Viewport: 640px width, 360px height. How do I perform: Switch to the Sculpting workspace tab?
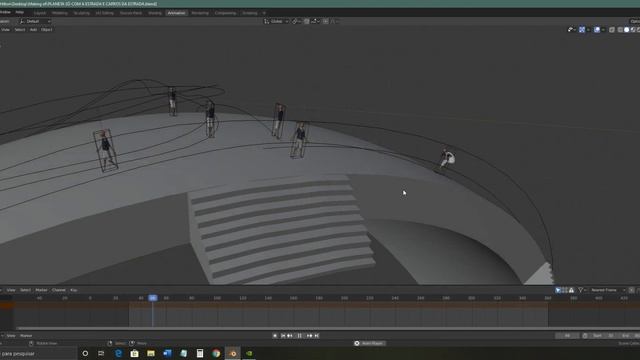pos(81,13)
